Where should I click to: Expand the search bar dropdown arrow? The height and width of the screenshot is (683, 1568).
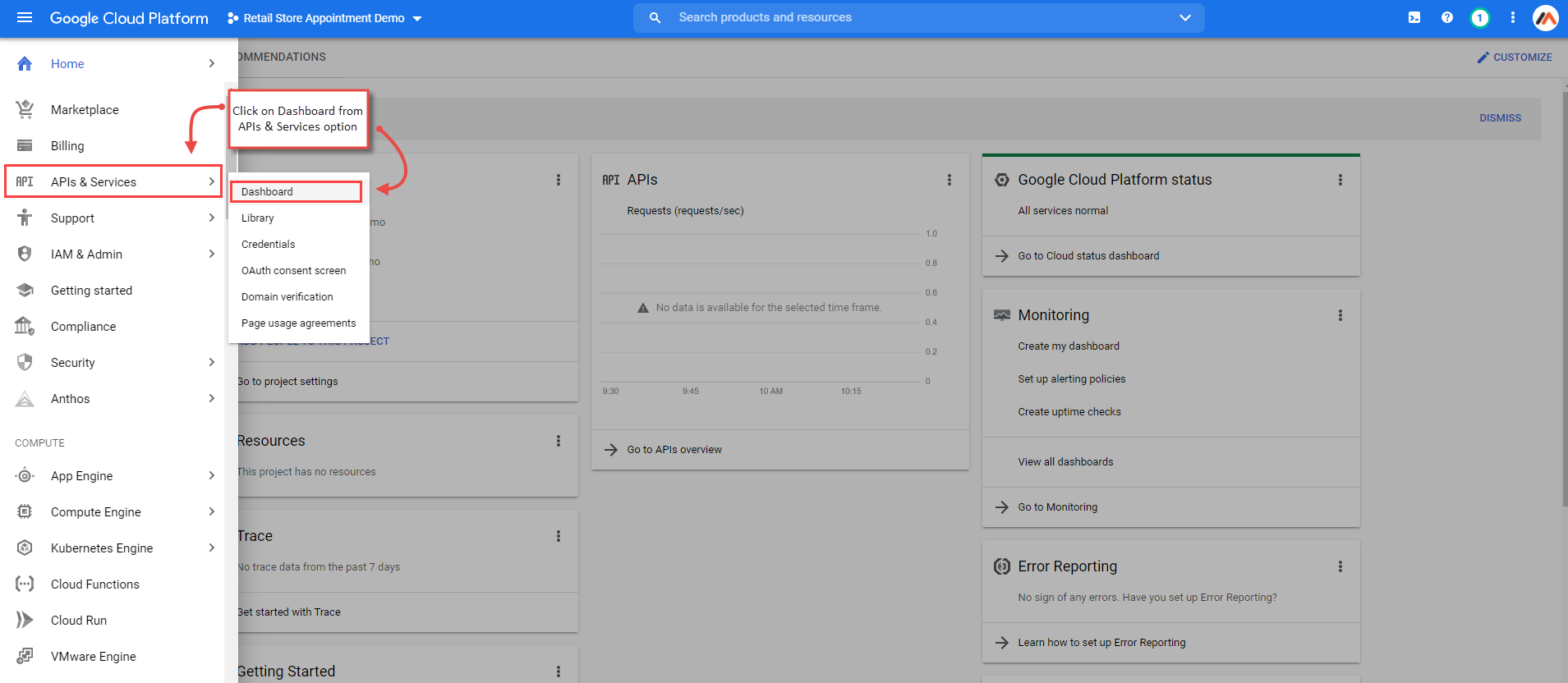[x=1185, y=17]
